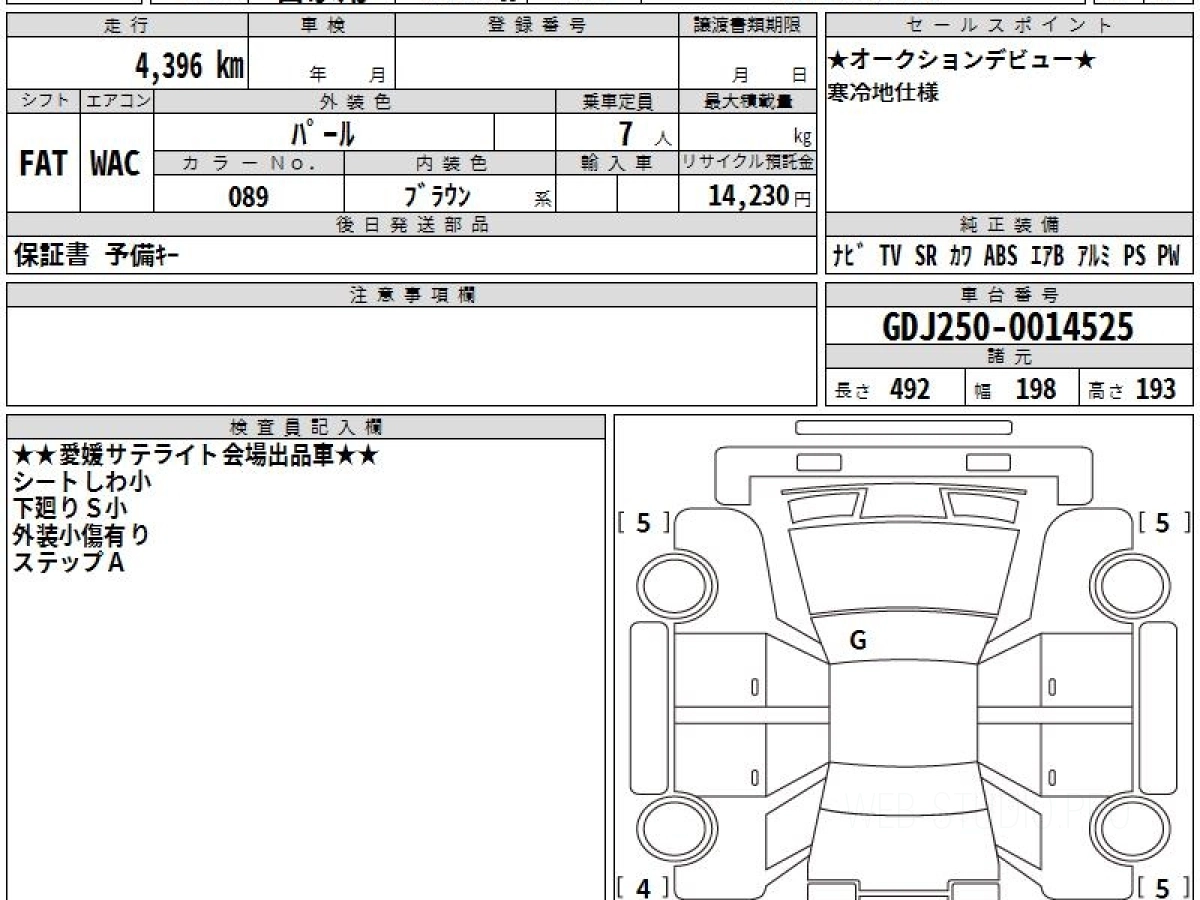Click the 後日発送部品 header
This screenshot has height=900, width=1200.
[412, 225]
